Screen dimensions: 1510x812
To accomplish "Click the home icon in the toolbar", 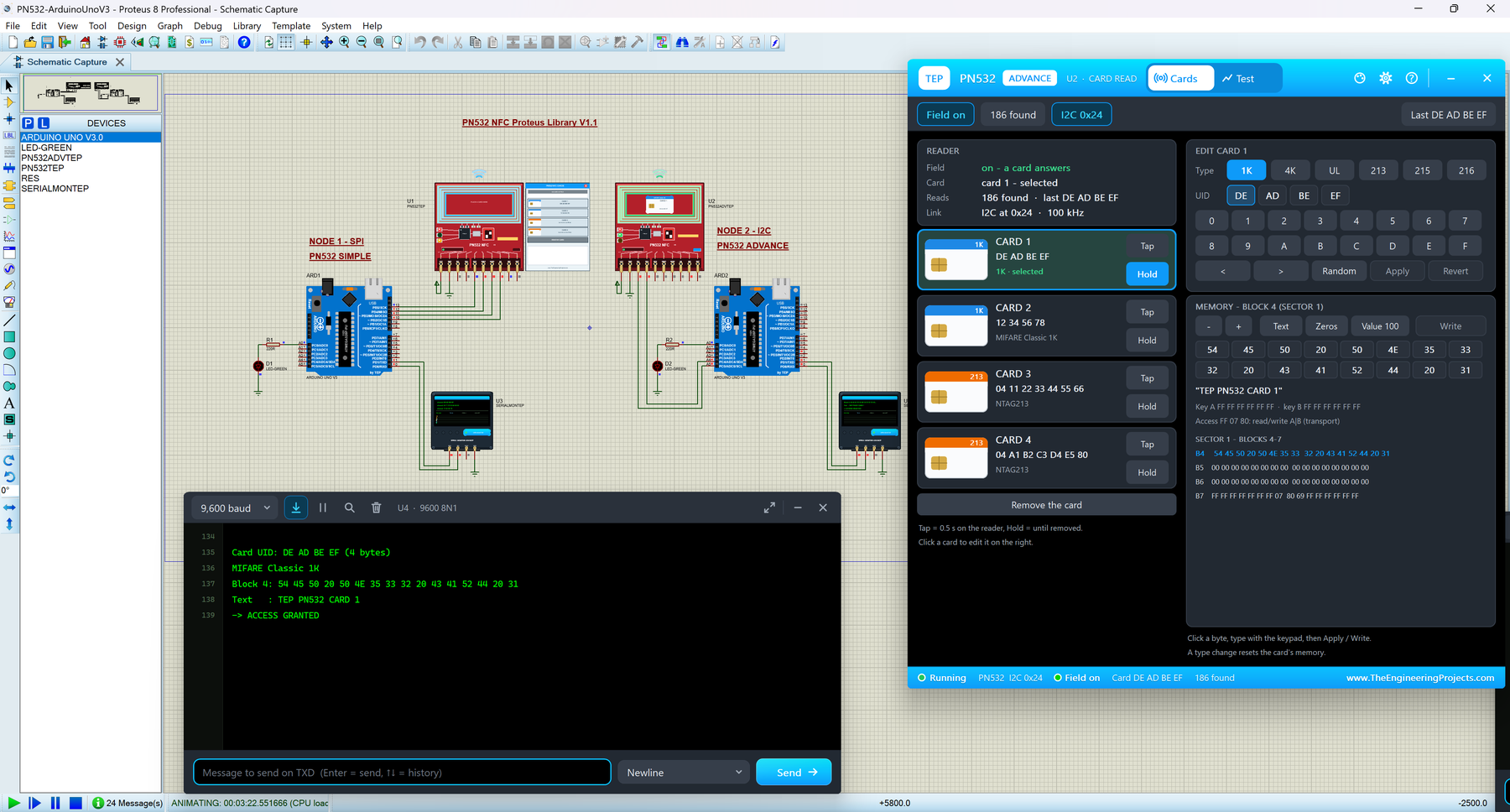I will point(85,42).
